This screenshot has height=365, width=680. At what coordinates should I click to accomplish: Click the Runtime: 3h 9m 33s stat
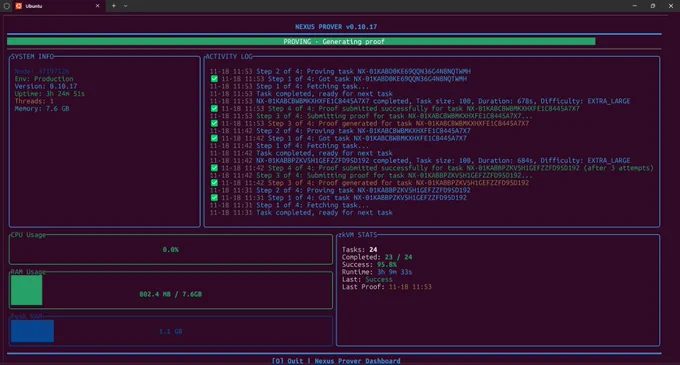pyautogui.click(x=377, y=272)
